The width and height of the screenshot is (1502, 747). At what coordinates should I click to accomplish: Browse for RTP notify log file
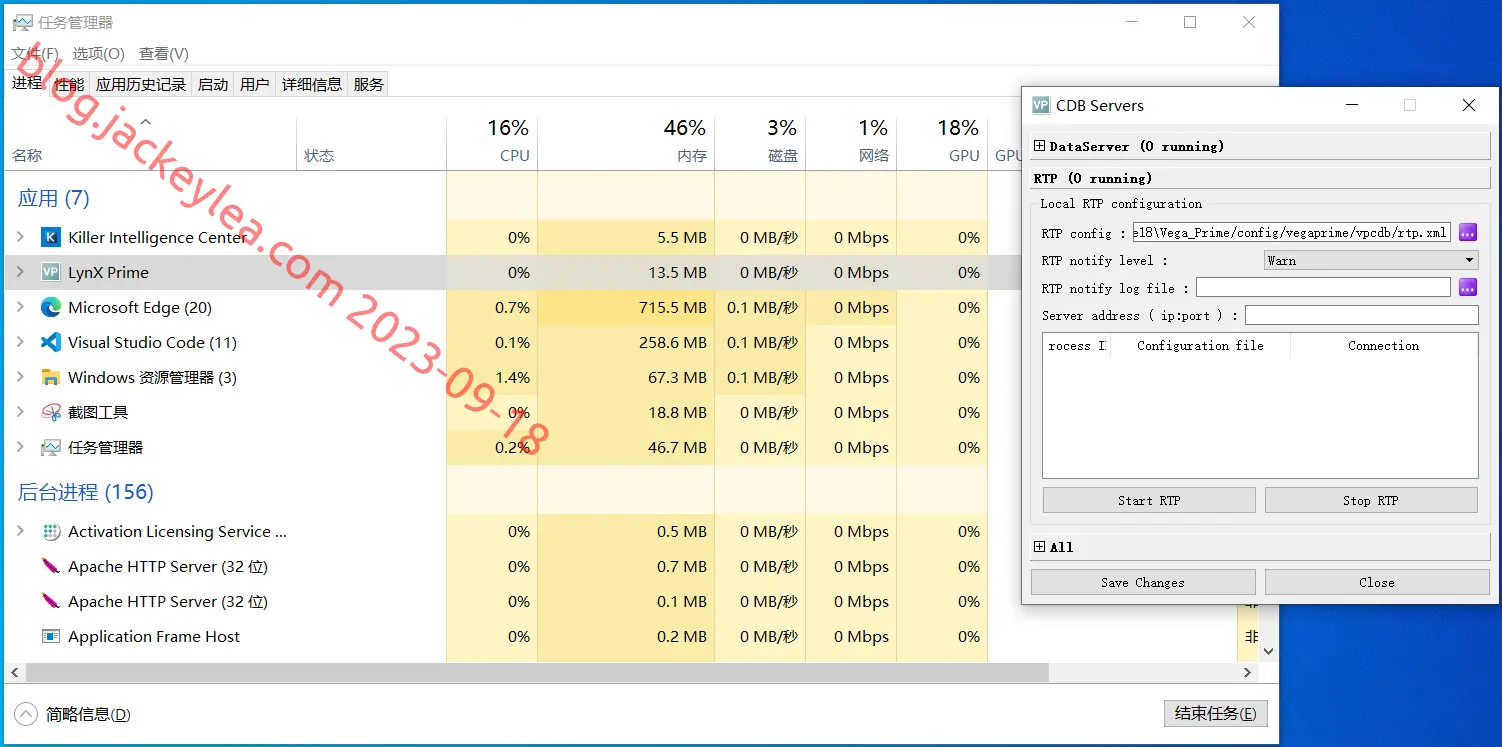[x=1468, y=288]
